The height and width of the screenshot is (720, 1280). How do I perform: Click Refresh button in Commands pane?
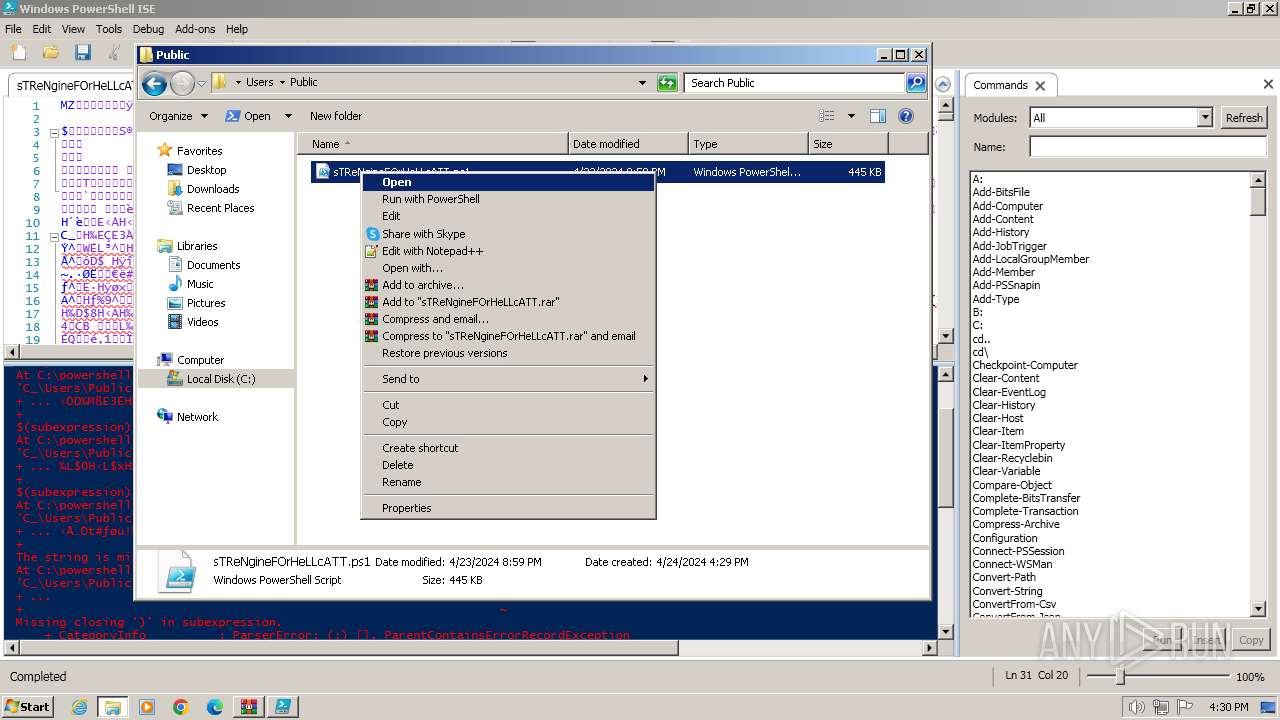click(x=1244, y=118)
